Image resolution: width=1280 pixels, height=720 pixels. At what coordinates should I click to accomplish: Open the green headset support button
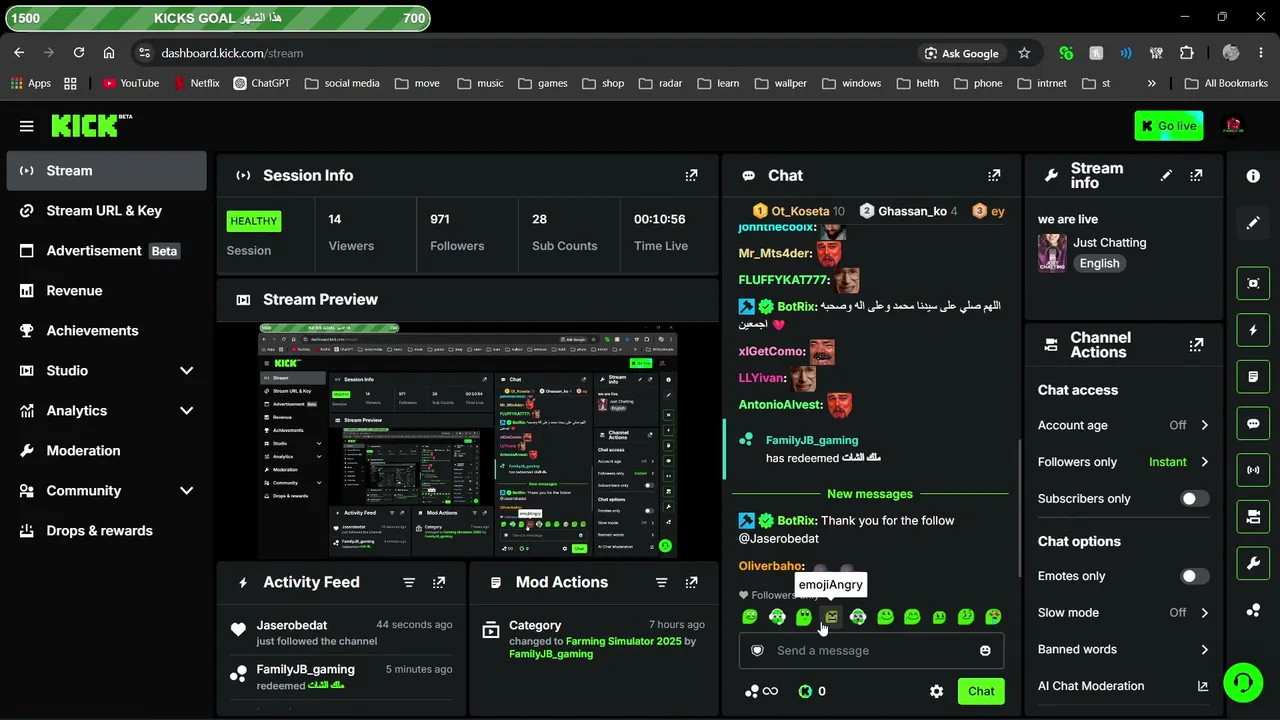[1243, 683]
